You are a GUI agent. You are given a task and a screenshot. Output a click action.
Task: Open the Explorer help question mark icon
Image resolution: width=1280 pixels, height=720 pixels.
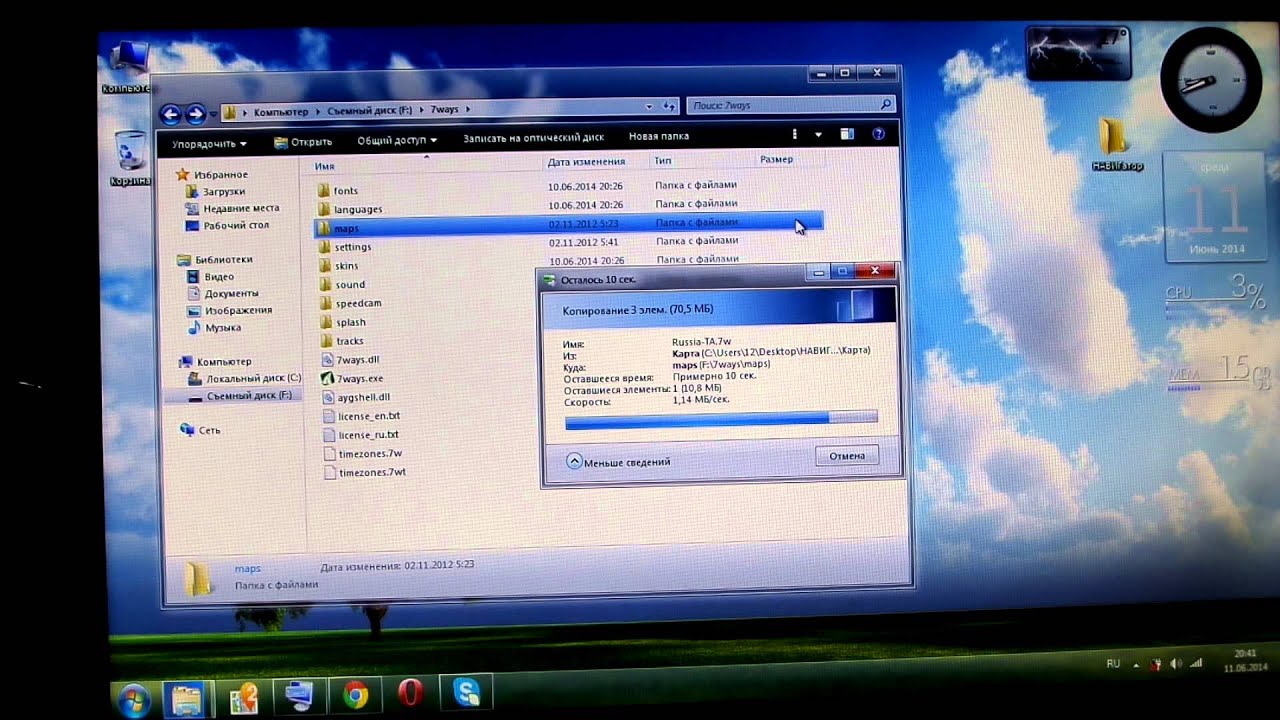pos(878,134)
